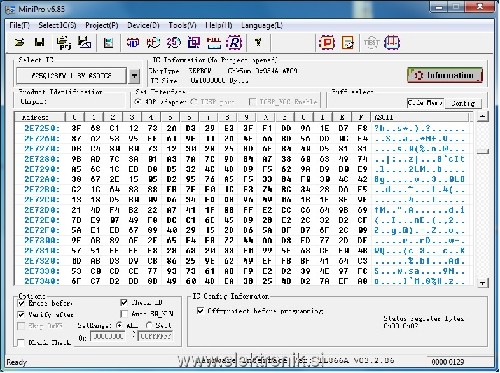Click first hex byte 3F in row 2E7250
This screenshot has width=500, height=373.
pos(76,128)
